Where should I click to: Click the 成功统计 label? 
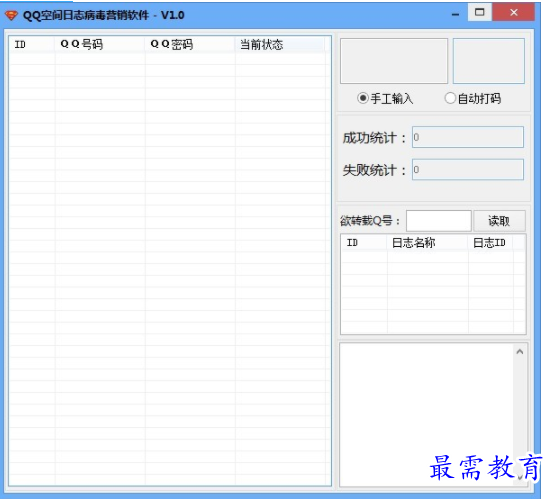(374, 138)
